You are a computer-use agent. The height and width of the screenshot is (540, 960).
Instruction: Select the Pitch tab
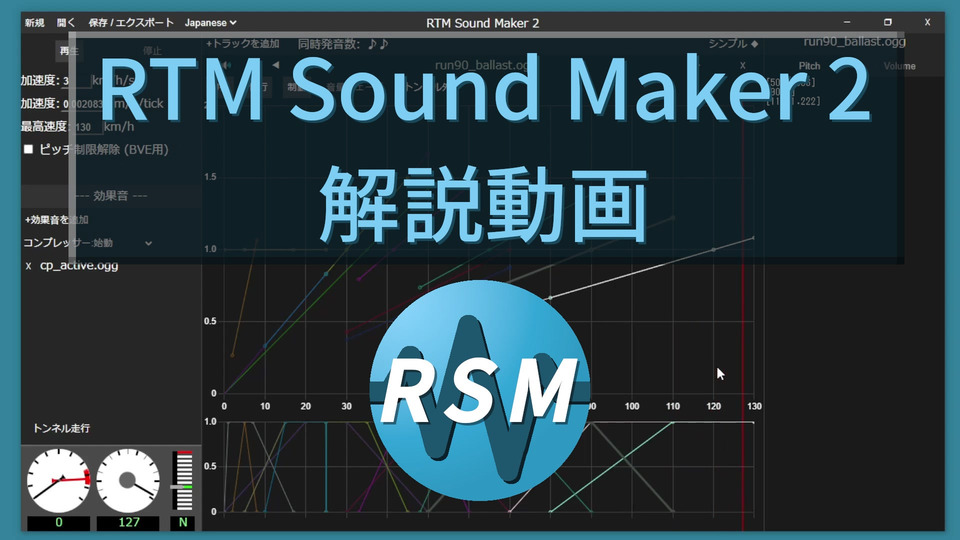click(x=809, y=66)
